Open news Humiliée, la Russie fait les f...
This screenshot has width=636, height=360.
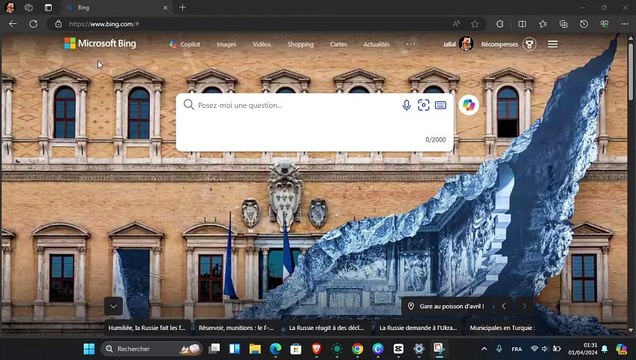click(146, 328)
